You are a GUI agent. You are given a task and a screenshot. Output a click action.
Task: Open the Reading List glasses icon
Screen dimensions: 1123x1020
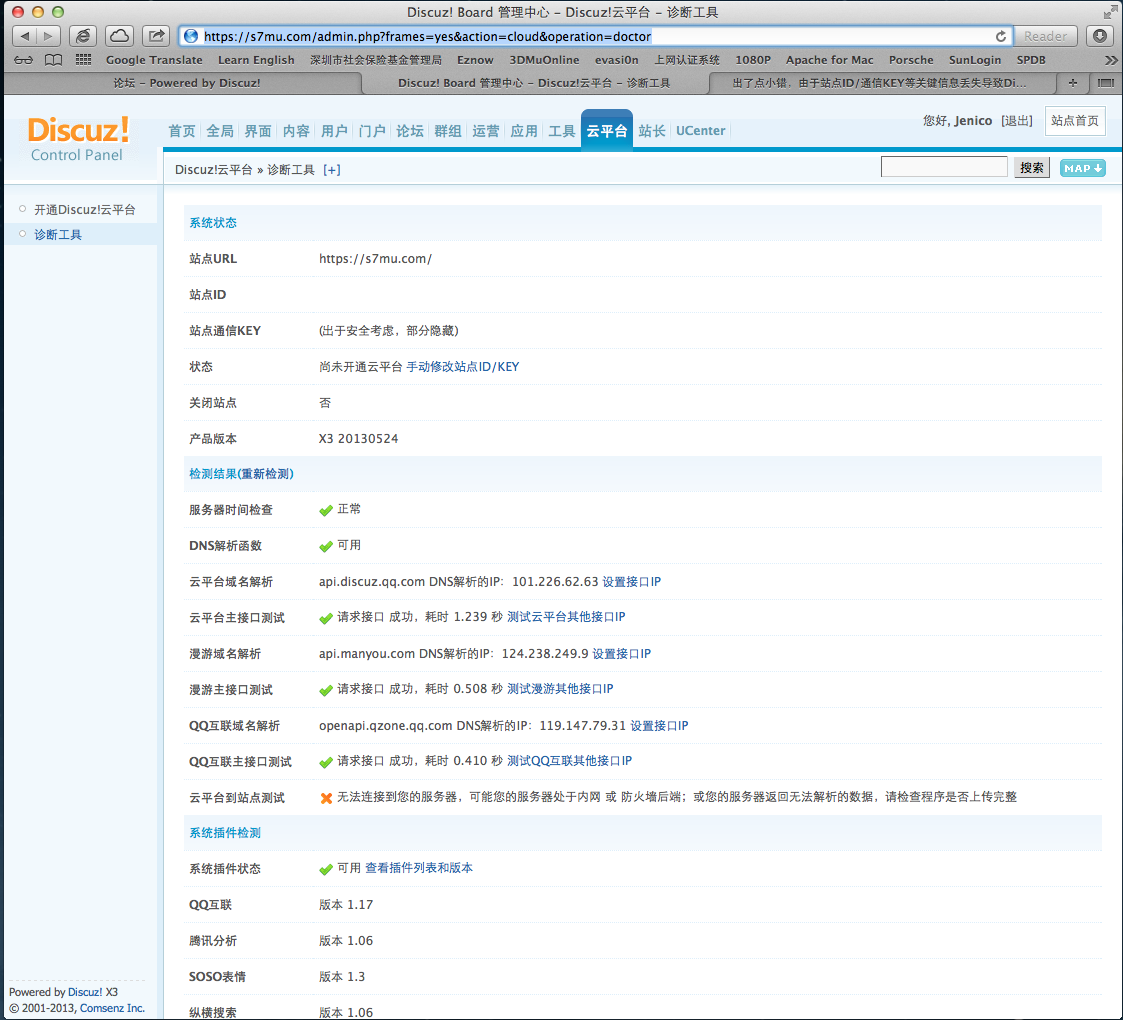(x=24, y=60)
